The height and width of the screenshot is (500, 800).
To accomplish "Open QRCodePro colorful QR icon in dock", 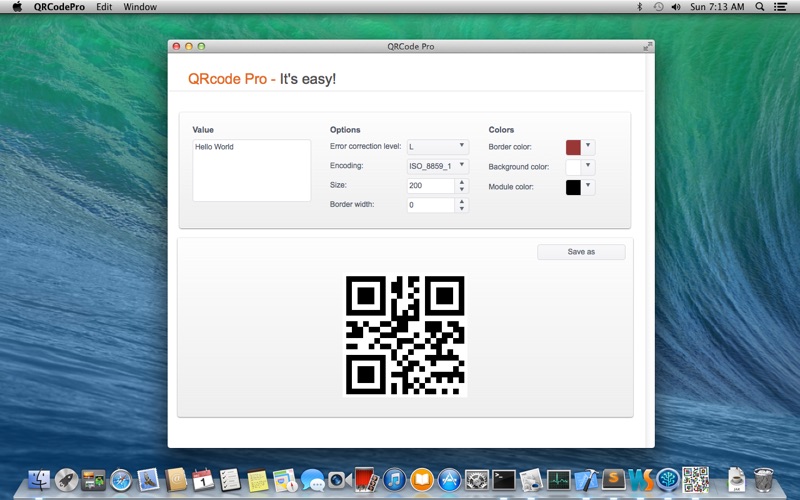I will point(696,480).
